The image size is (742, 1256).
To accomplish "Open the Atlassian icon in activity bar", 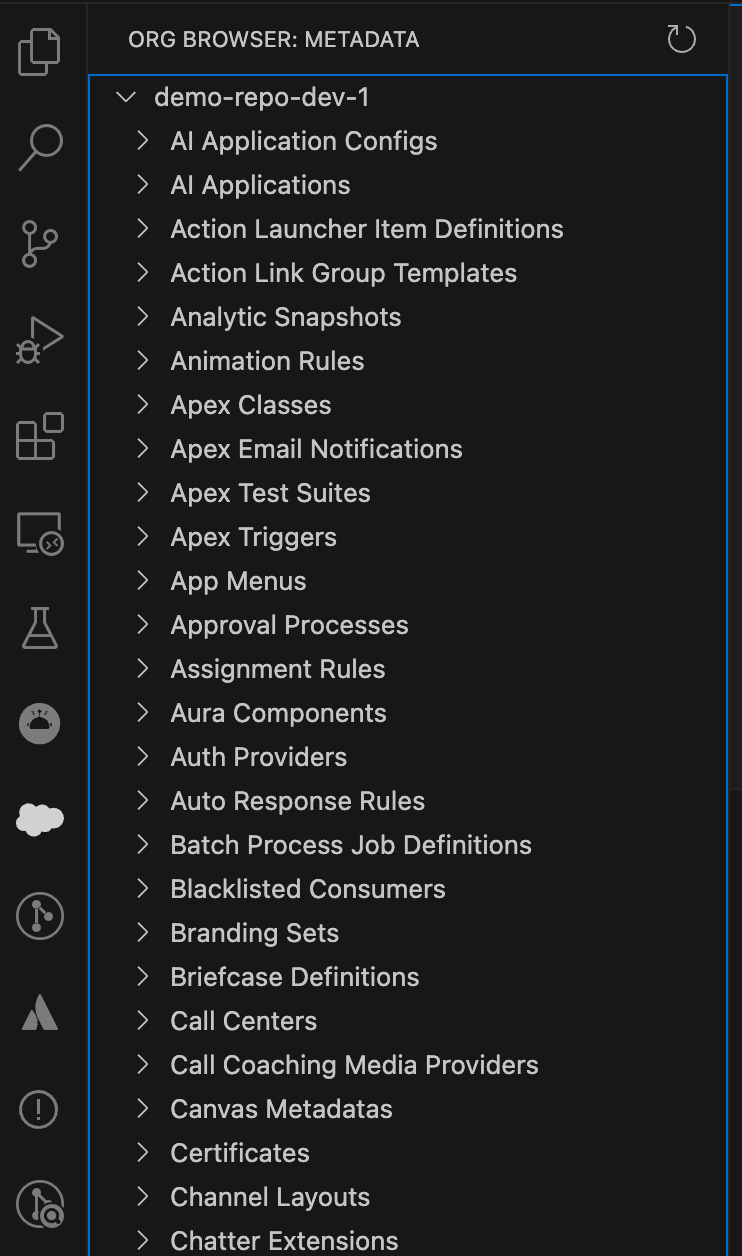I will pos(40,1012).
